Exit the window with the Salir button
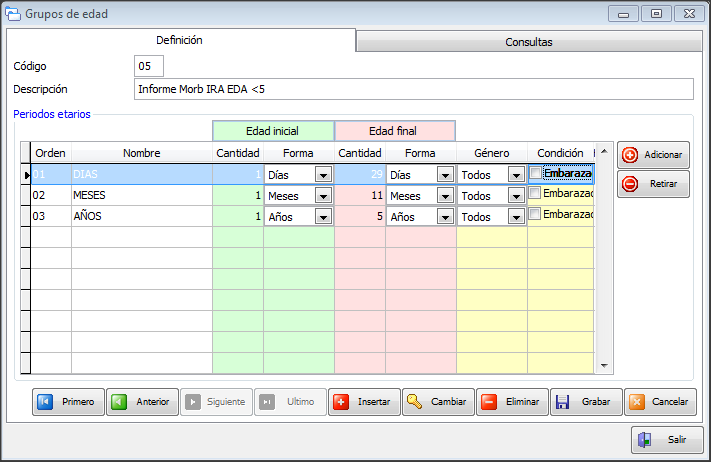The image size is (711, 462). (667, 439)
